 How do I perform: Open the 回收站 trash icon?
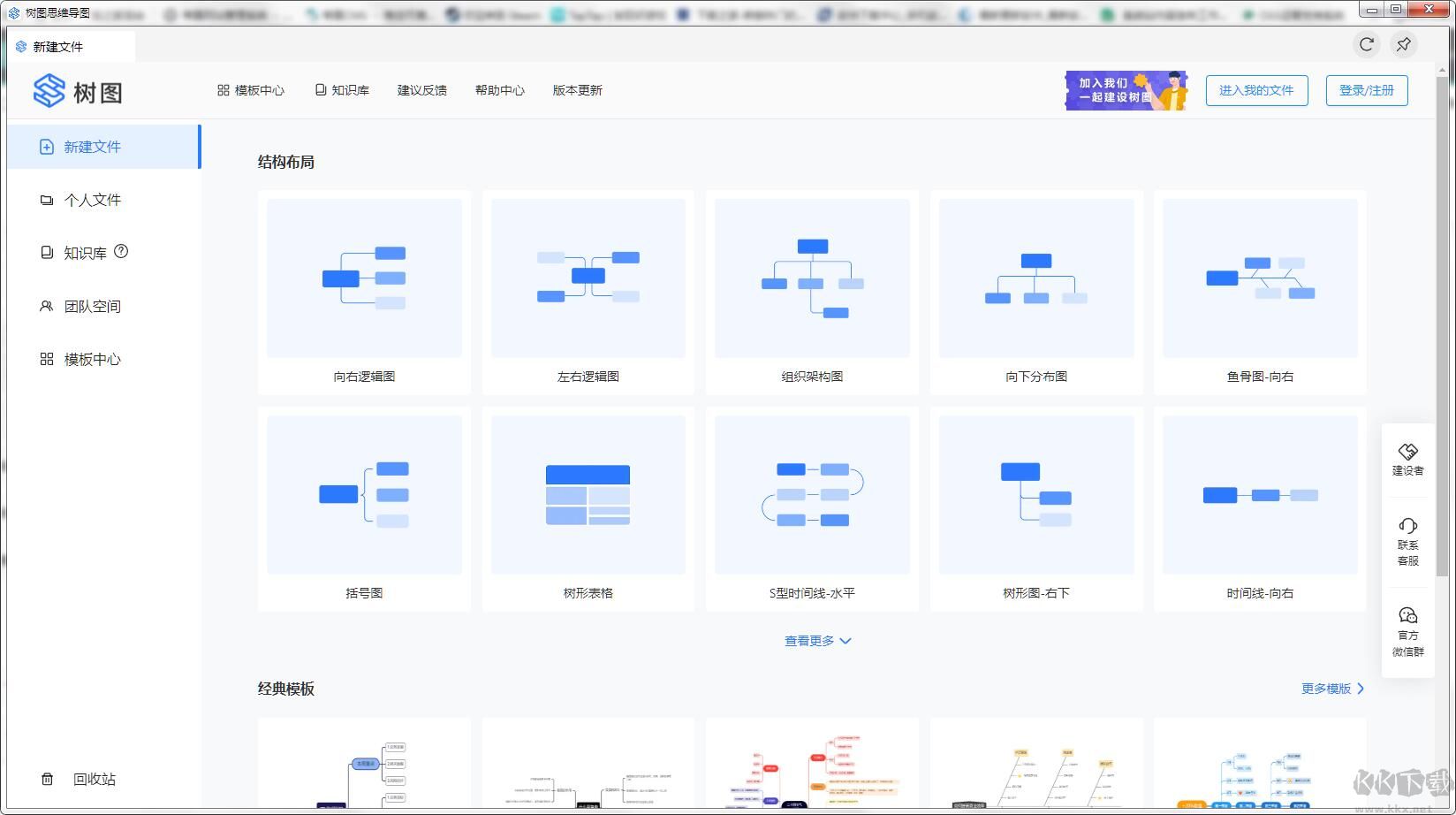pyautogui.click(x=48, y=779)
